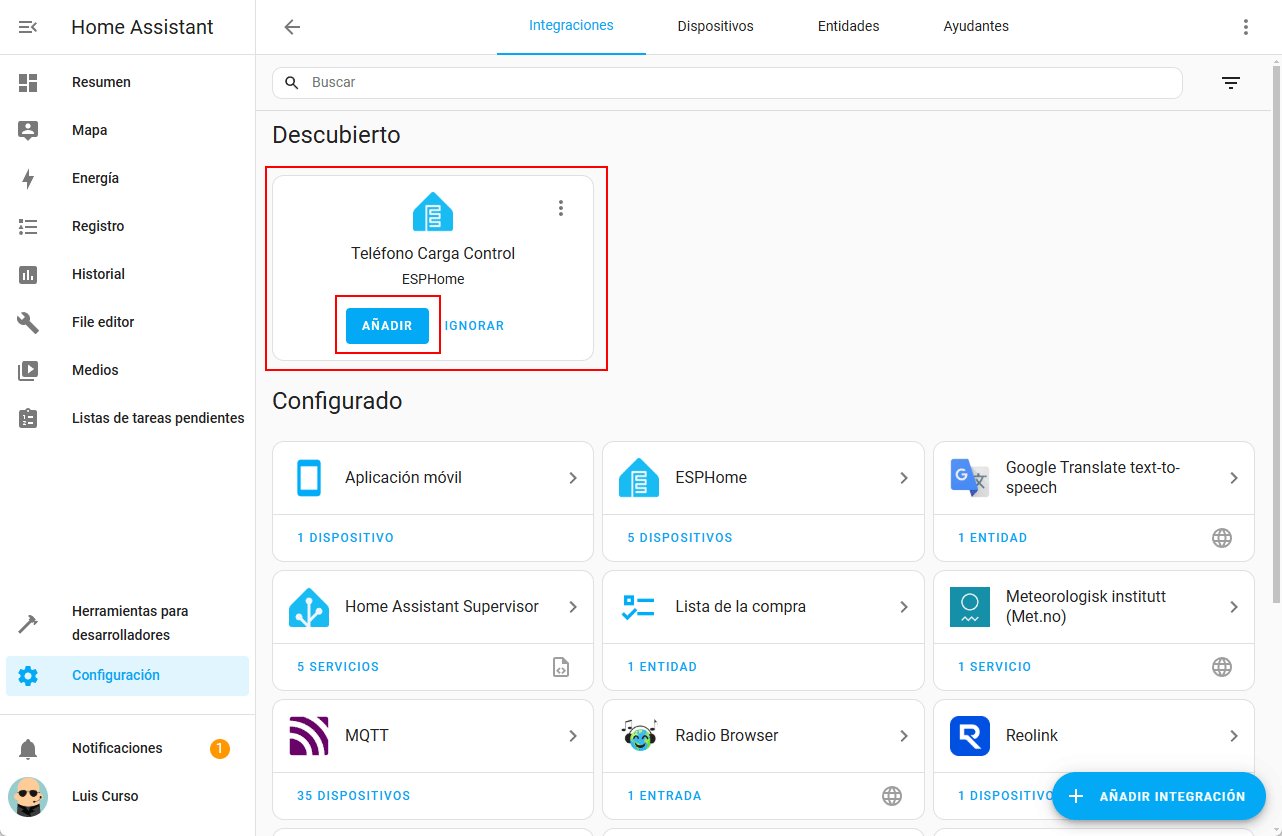Open File editor wrench icon
This screenshot has height=836, width=1282.
28,322
